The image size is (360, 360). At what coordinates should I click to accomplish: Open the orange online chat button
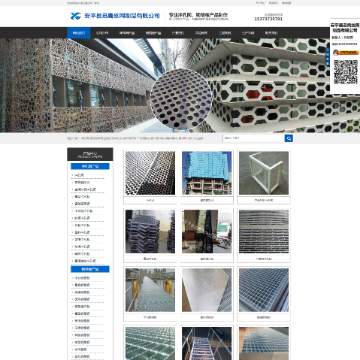point(346,52)
